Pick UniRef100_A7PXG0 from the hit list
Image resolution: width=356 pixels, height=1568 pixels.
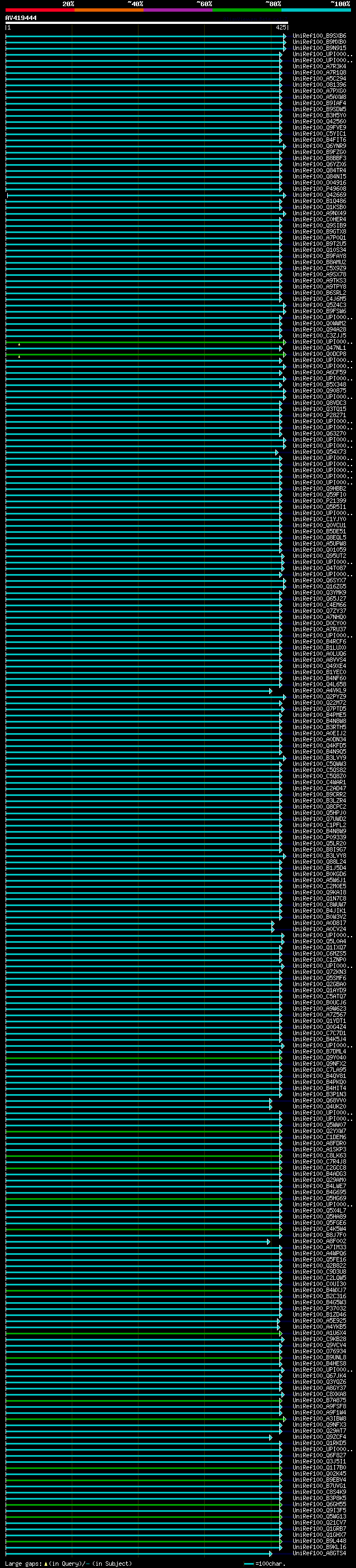319,91
